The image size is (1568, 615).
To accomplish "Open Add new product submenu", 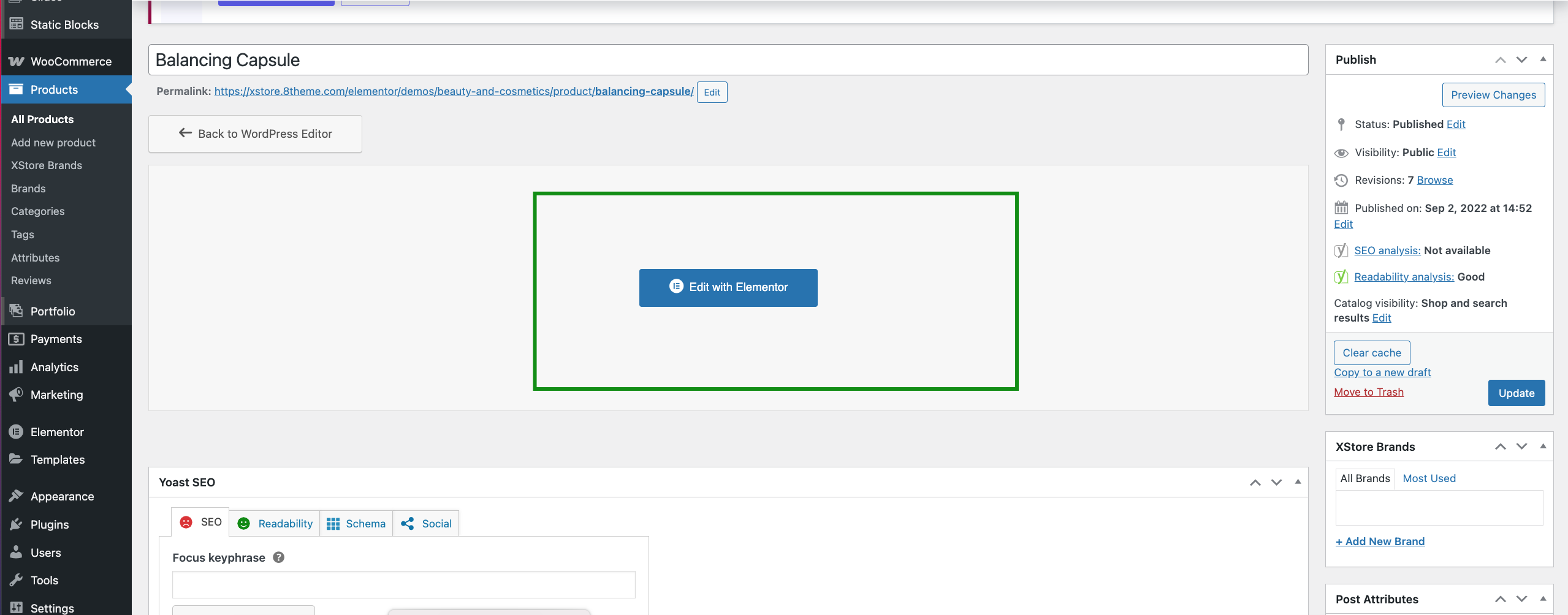I will click(x=53, y=142).
